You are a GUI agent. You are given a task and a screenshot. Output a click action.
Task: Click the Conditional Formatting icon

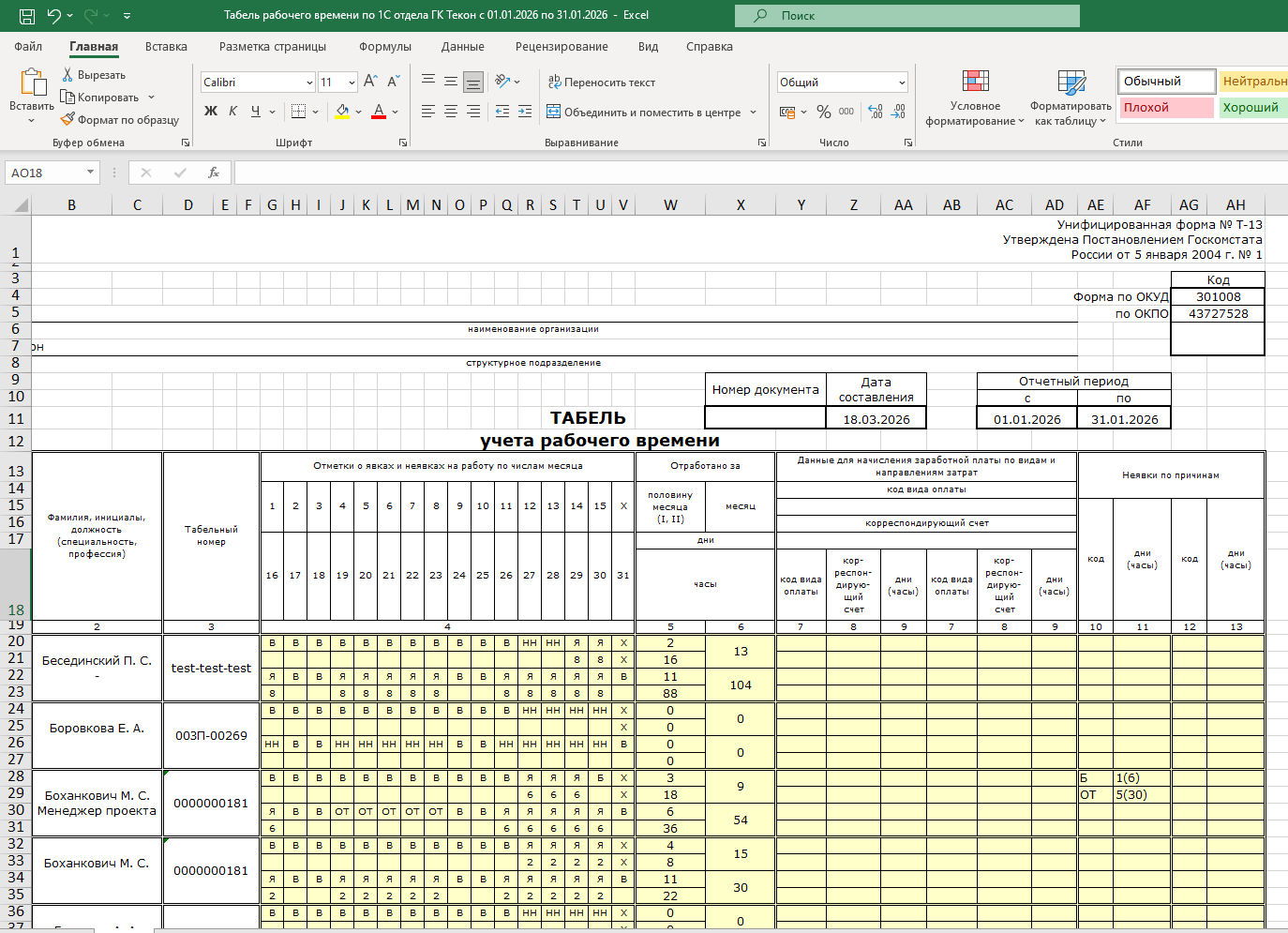(x=975, y=83)
